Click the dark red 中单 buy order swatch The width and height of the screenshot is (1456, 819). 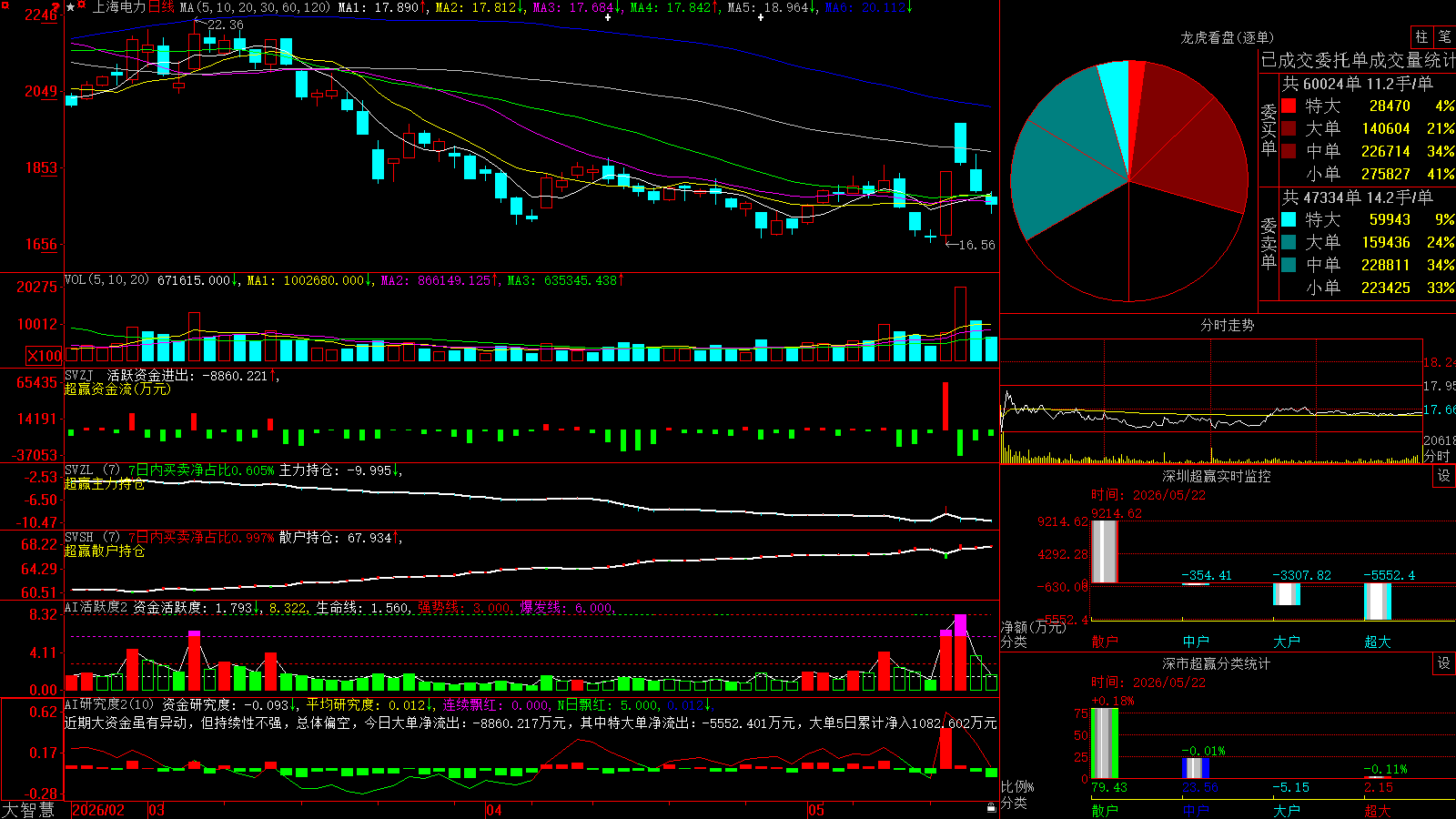(x=1289, y=151)
